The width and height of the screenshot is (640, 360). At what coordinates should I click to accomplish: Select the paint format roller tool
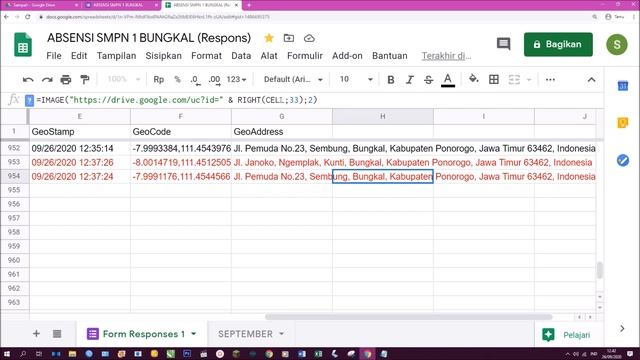click(x=84, y=80)
